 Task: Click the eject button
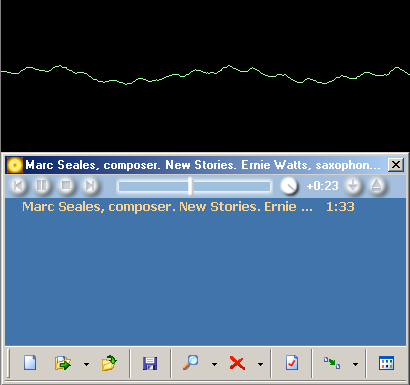point(377,186)
